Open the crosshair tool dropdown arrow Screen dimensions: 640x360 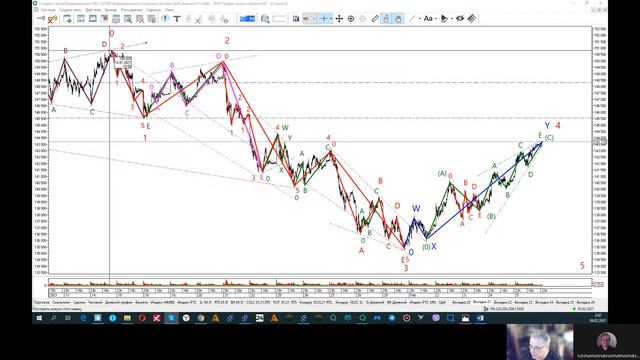point(331,19)
